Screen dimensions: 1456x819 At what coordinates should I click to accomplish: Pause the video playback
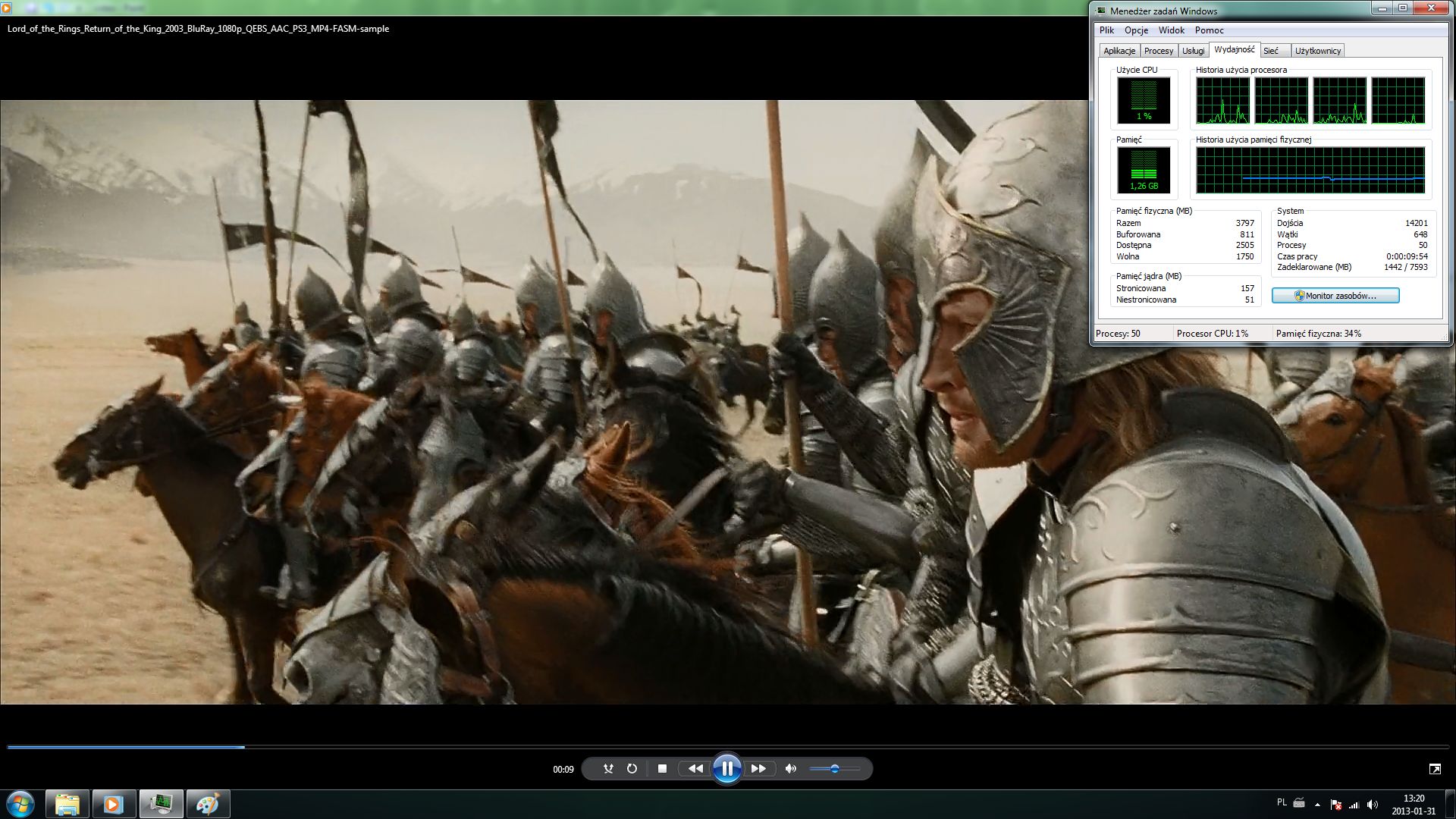[x=726, y=769]
